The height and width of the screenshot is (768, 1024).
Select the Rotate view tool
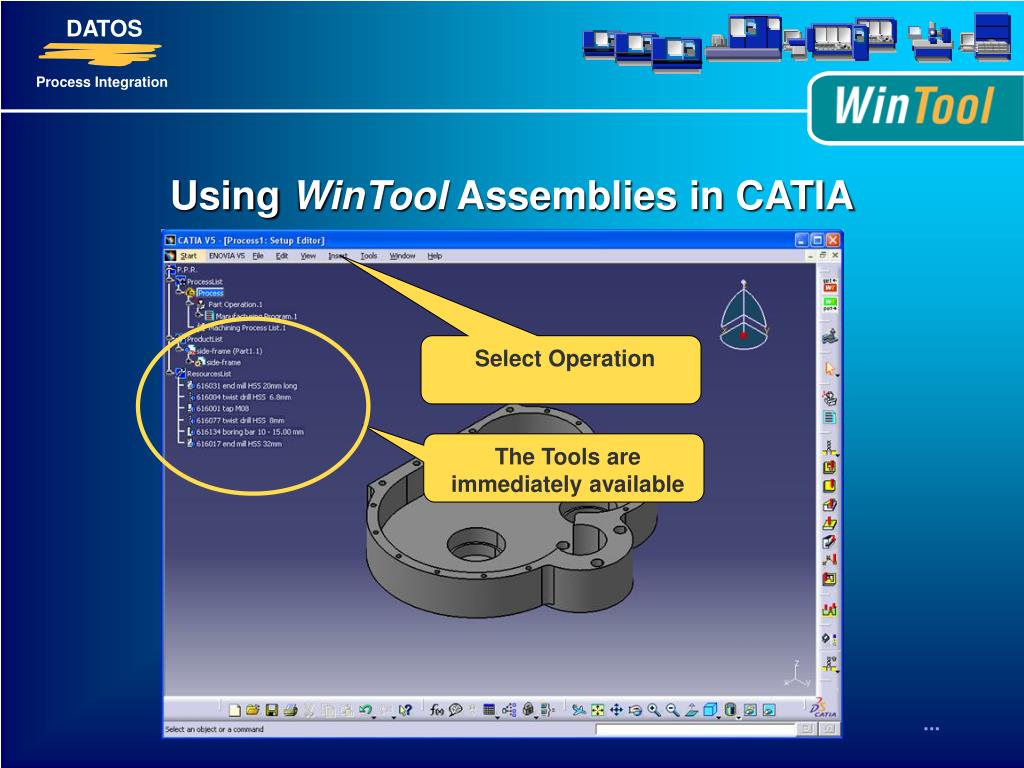pyautogui.click(x=634, y=710)
